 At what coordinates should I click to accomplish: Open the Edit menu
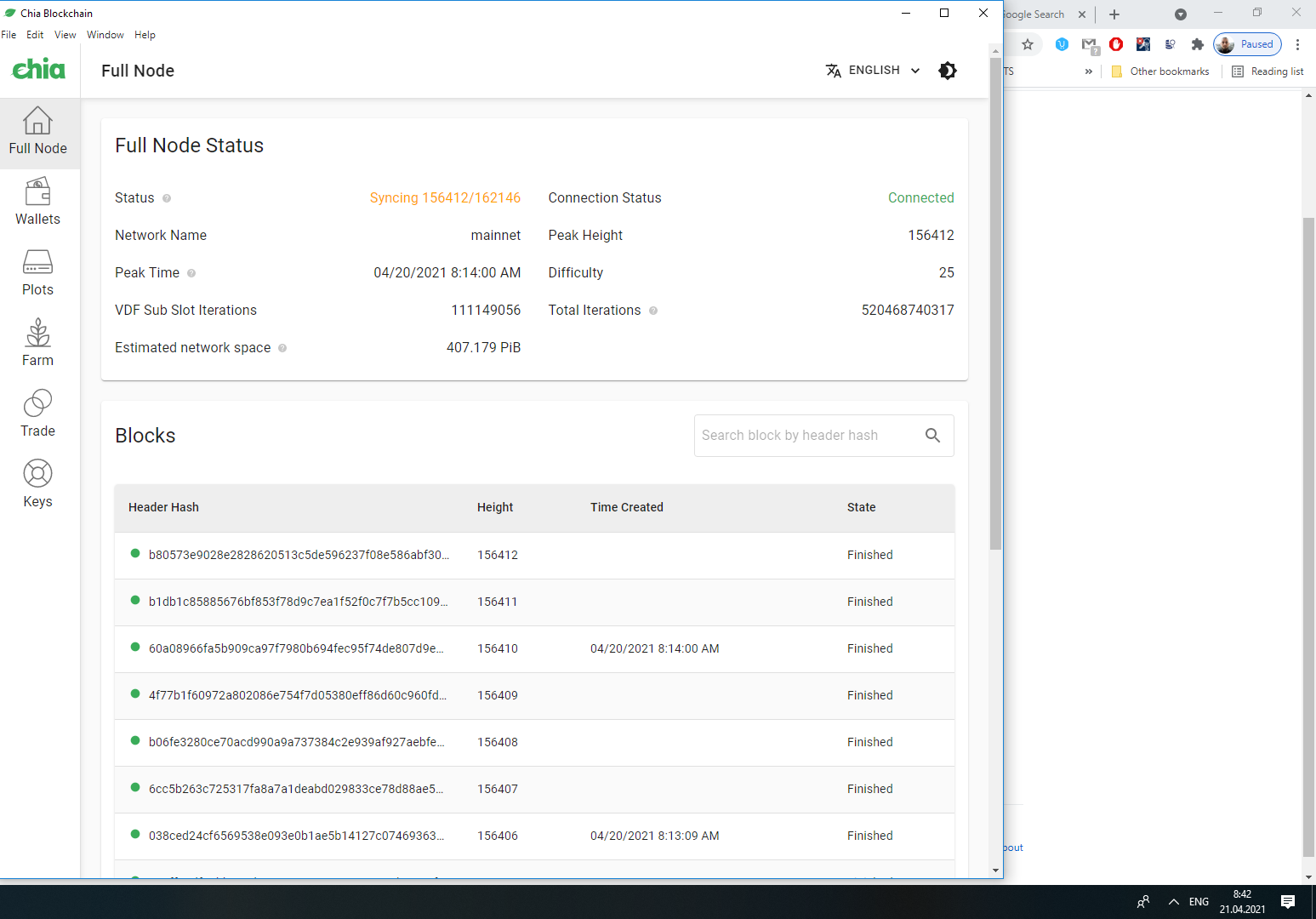pos(35,35)
